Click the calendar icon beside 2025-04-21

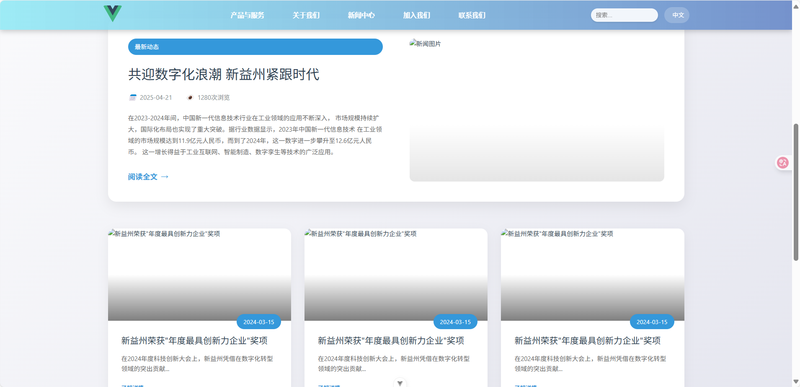tap(133, 97)
